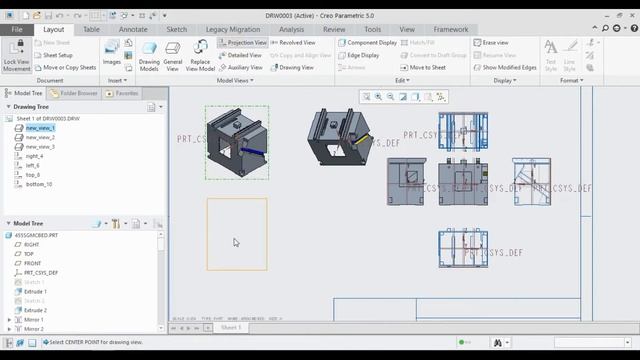This screenshot has height=360, width=640.
Task: Click Zoom In icon
Action: point(378,97)
